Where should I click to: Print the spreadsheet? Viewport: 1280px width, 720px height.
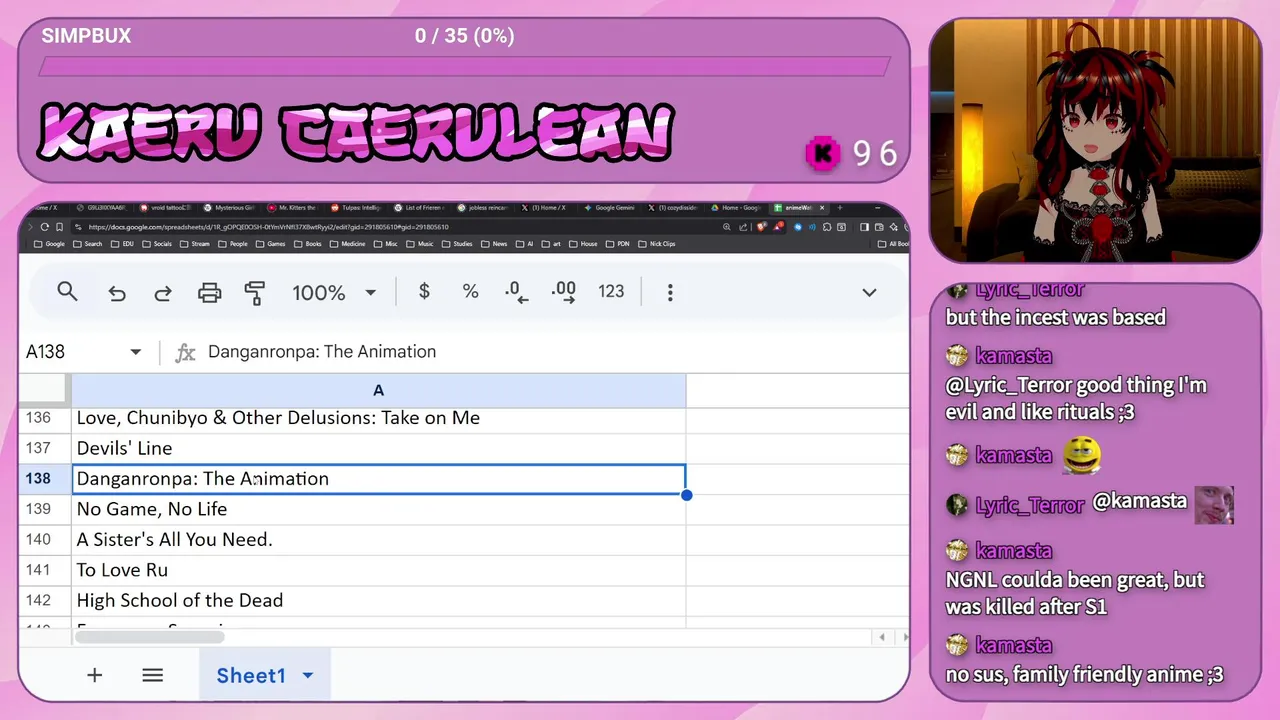[209, 293]
